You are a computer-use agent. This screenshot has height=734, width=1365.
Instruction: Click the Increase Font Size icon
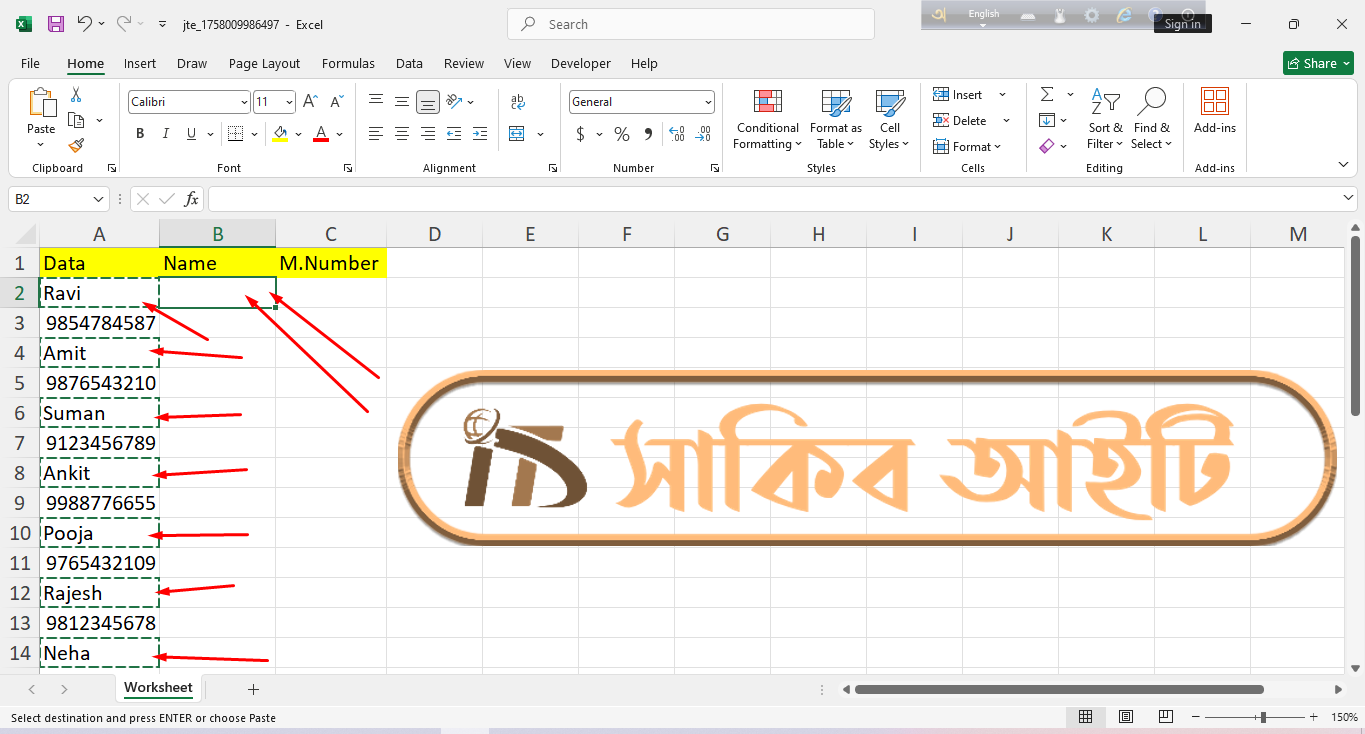[x=310, y=102]
